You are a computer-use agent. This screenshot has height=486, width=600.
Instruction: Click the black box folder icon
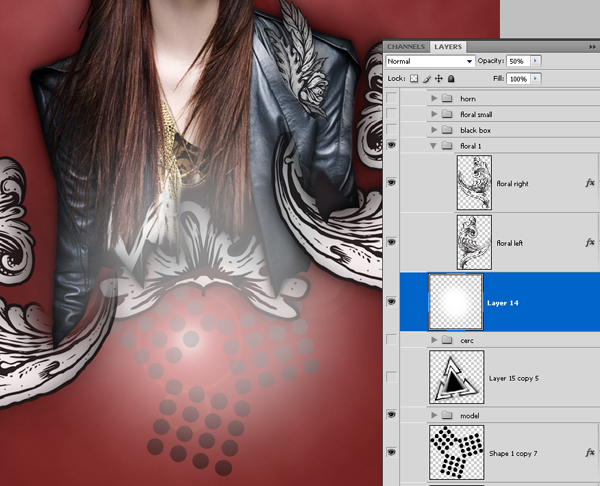point(447,130)
